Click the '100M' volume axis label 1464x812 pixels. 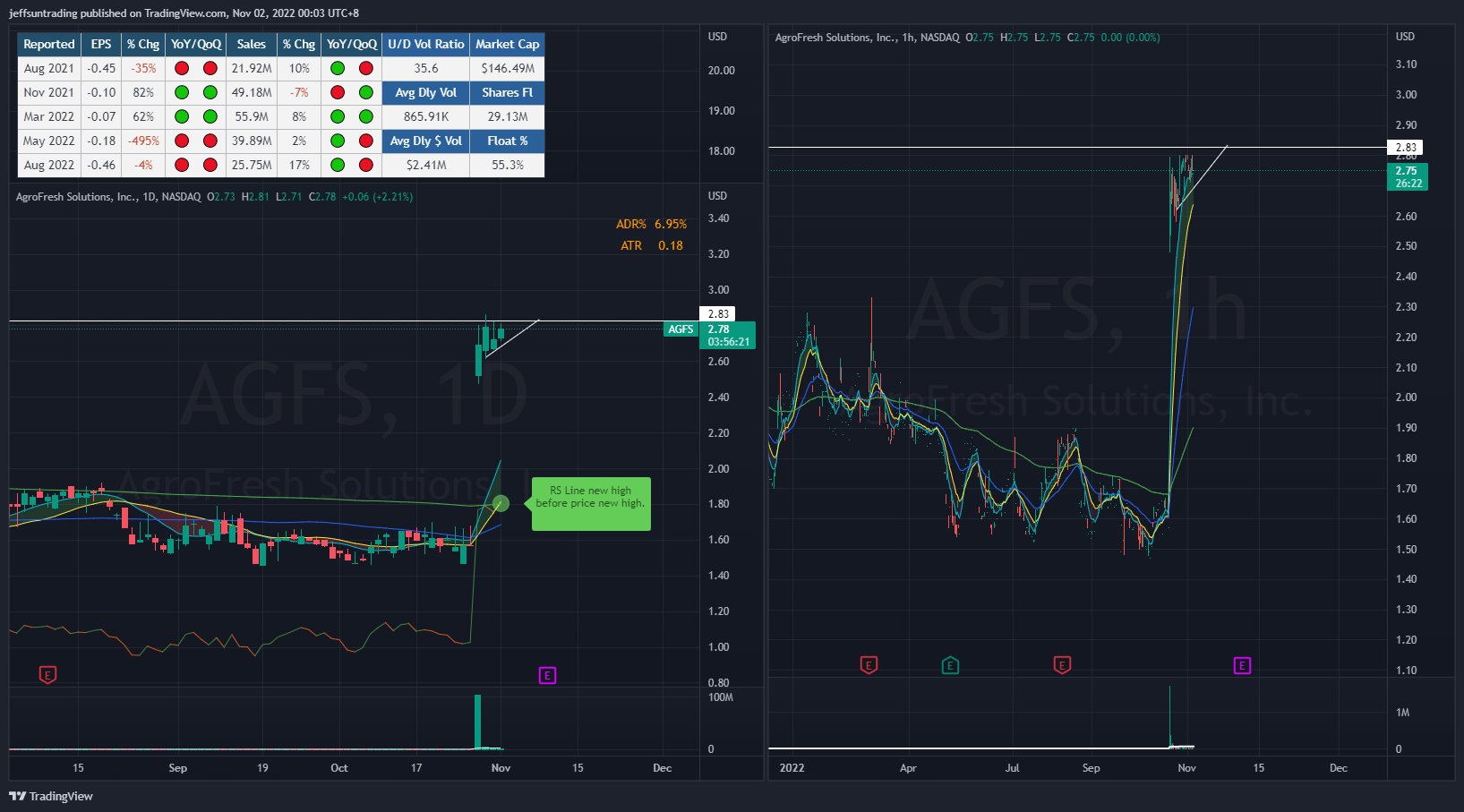coord(721,697)
